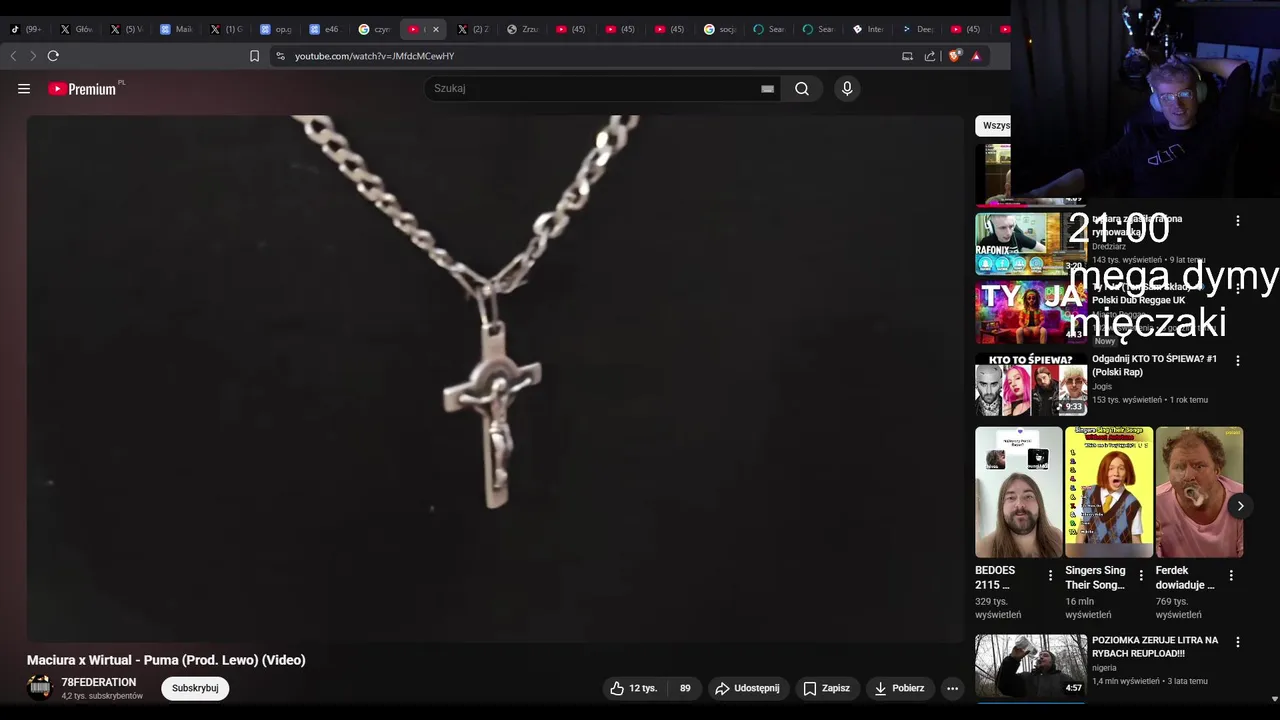This screenshot has height=720, width=1280.
Task: Open options menu for 'BEDOES 2115' Short
Action: tap(1050, 575)
